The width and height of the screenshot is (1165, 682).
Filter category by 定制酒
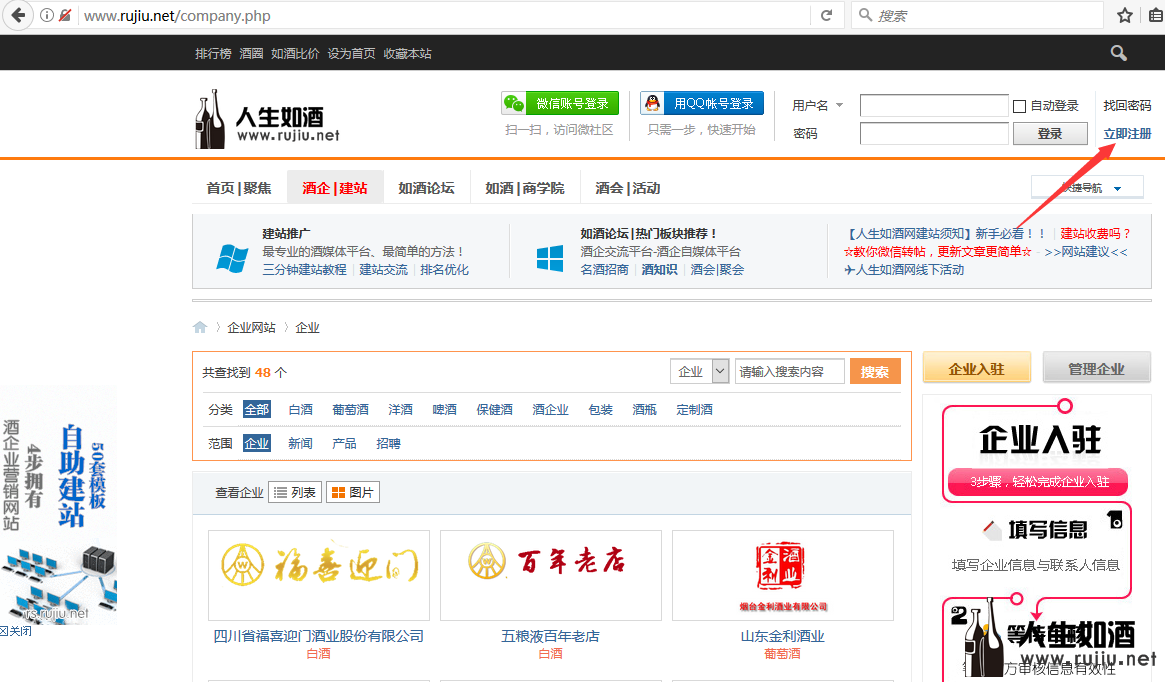tap(695, 409)
